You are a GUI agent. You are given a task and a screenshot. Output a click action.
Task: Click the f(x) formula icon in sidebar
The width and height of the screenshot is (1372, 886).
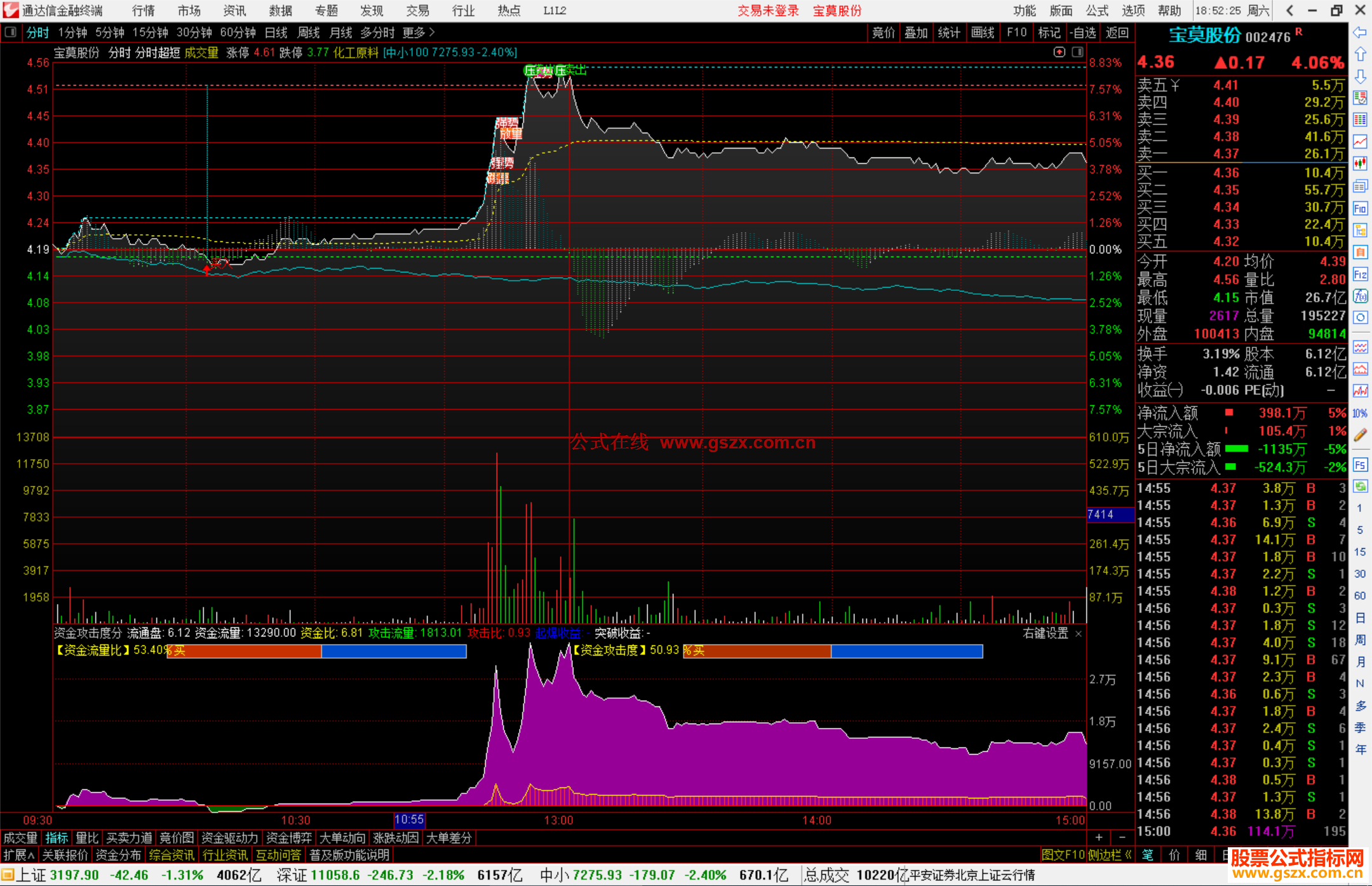[1360, 296]
